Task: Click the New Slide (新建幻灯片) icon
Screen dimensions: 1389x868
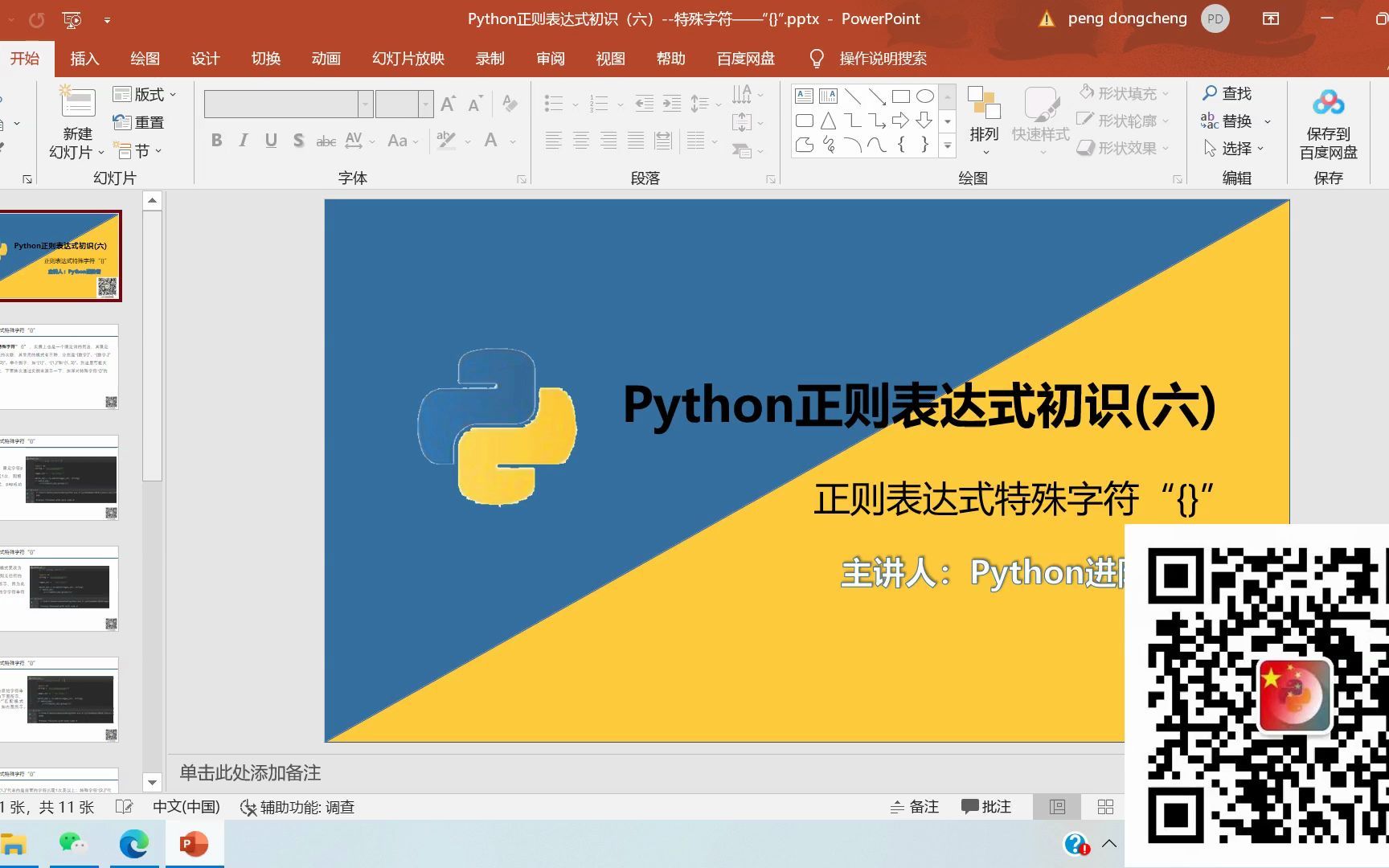Action: tap(78, 102)
